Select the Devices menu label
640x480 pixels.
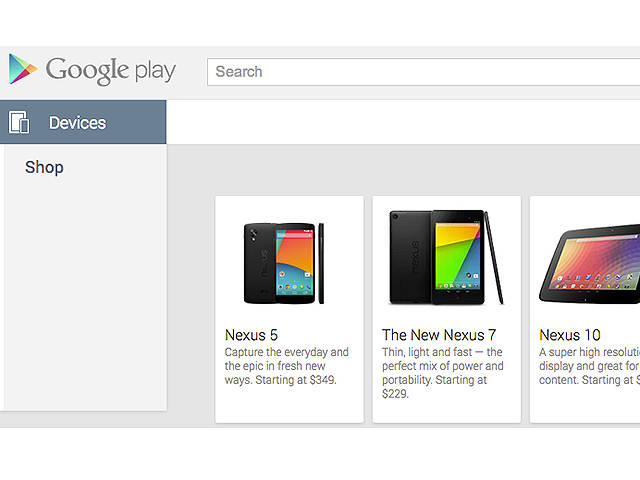coord(77,123)
